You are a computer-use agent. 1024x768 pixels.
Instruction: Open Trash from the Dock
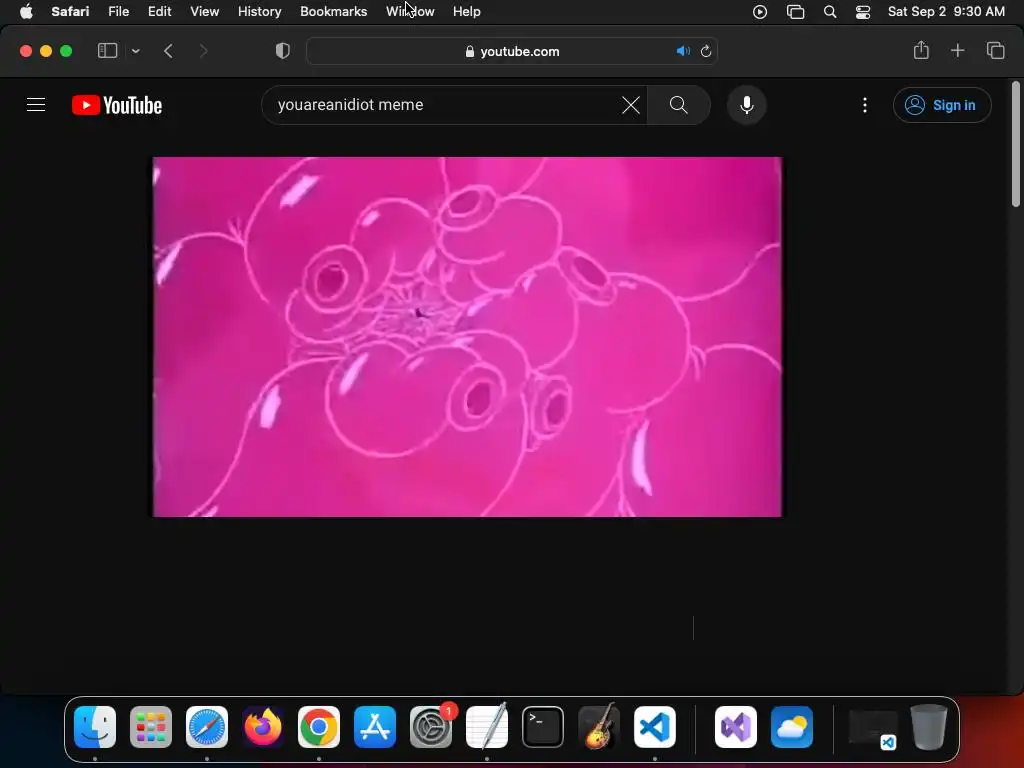[929, 726]
